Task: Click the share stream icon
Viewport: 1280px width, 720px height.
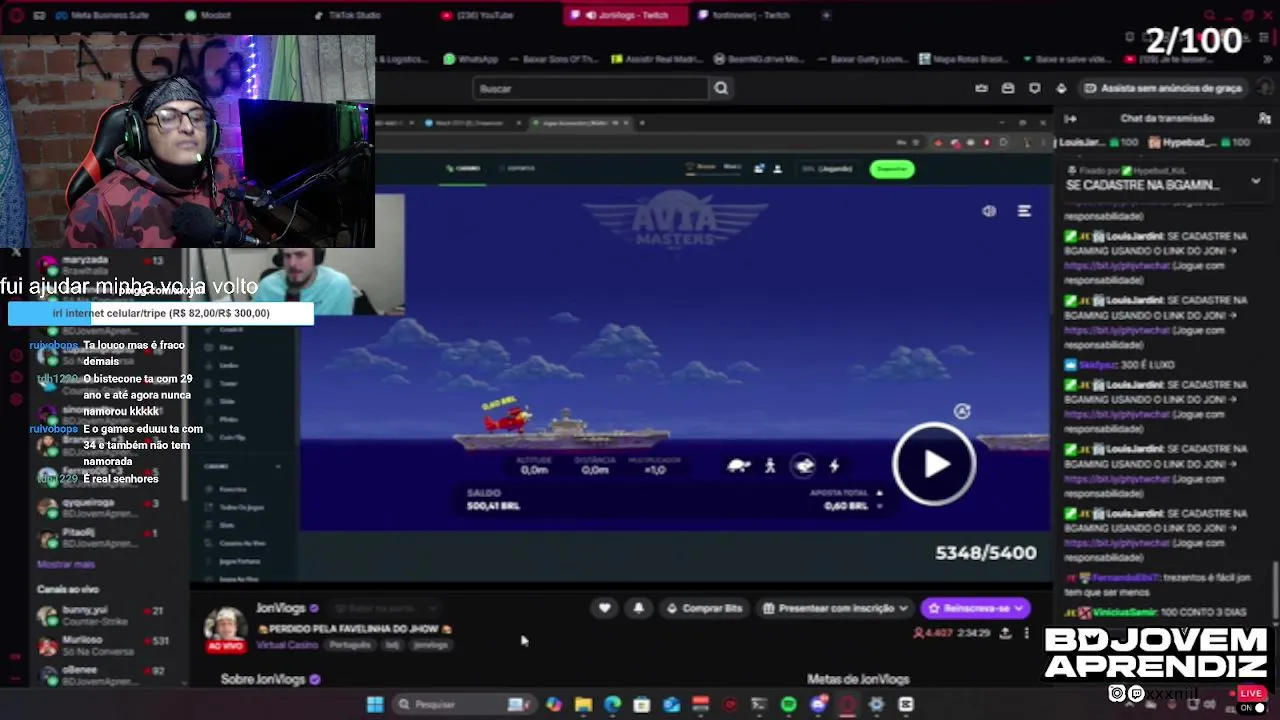Action: point(1005,633)
